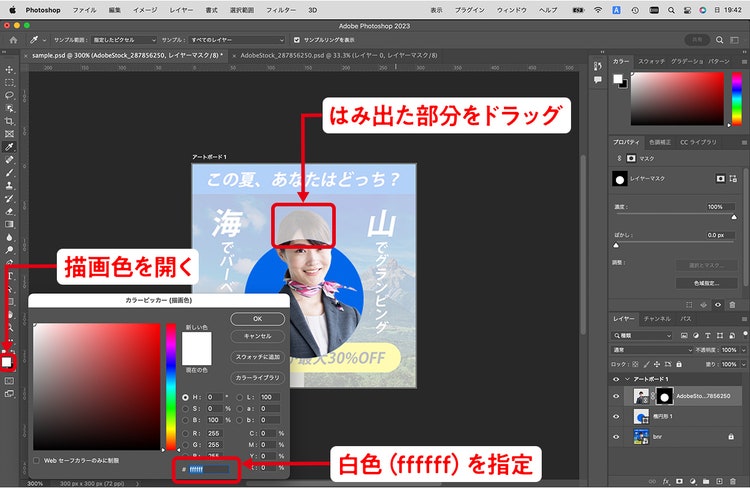Select the Brush tool
The image size is (750, 488).
coord(9,173)
